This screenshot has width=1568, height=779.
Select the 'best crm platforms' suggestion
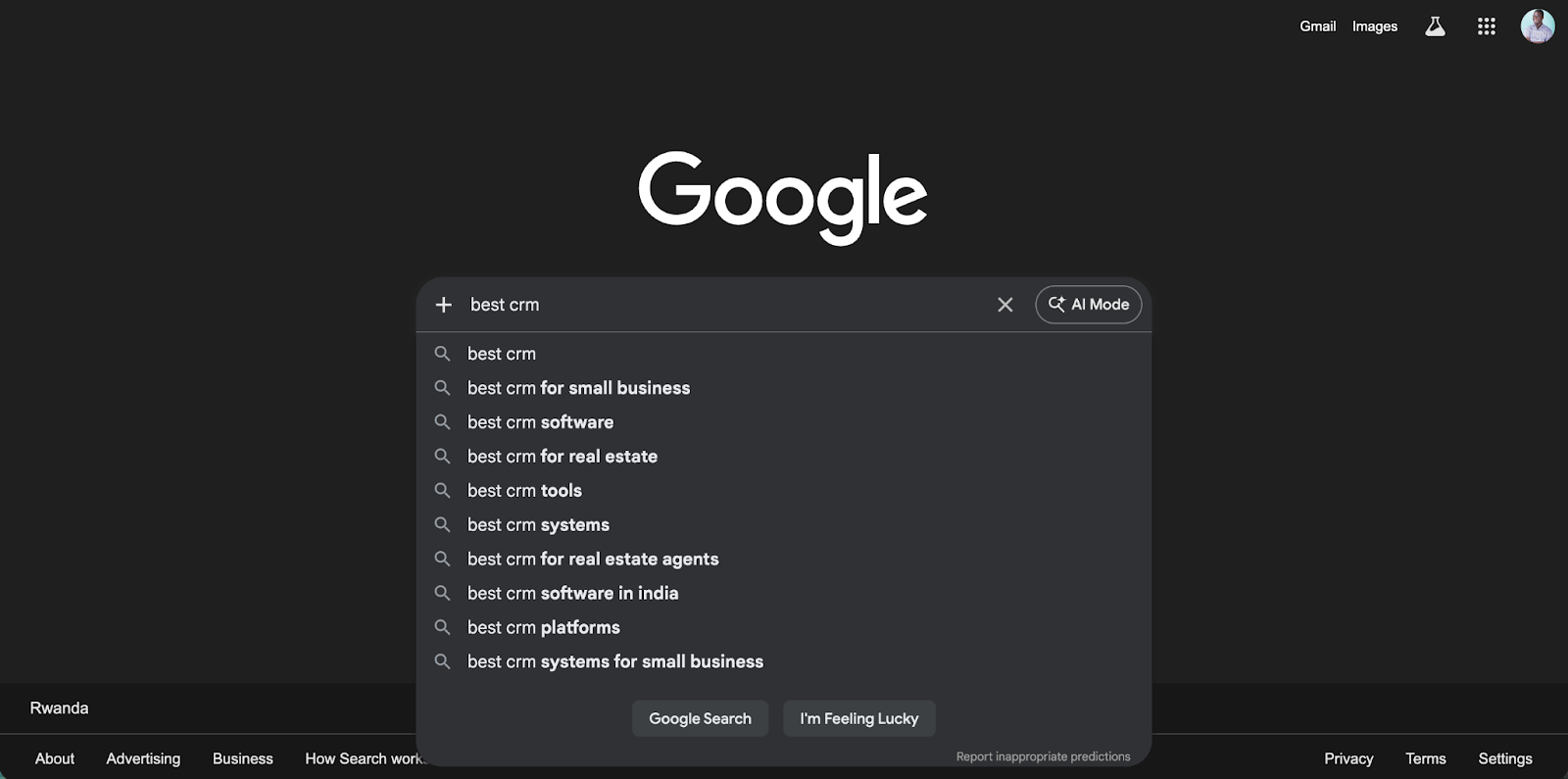(543, 626)
